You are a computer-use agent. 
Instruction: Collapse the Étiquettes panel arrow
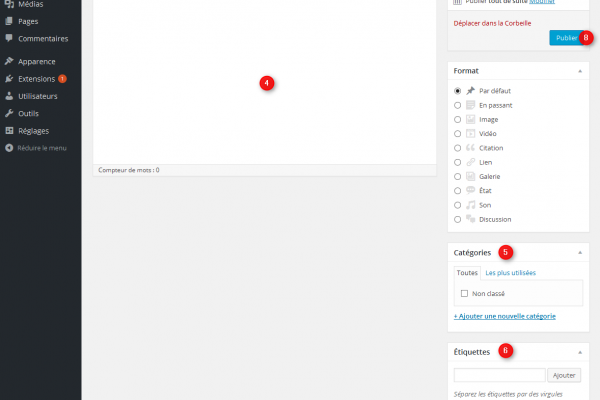[x=580, y=352]
